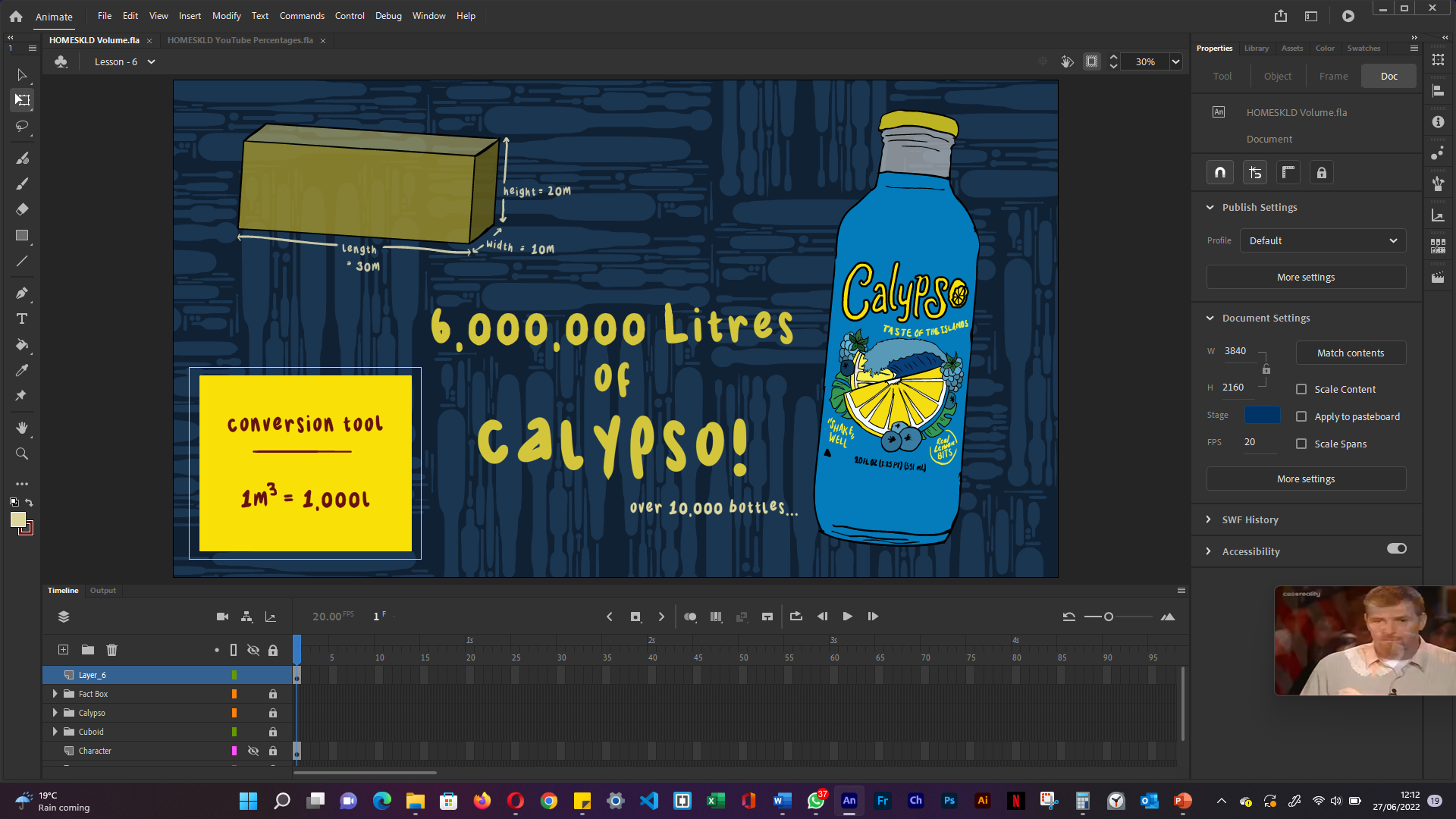
Task: Click the Clip content outside stage icon
Action: click(1092, 61)
